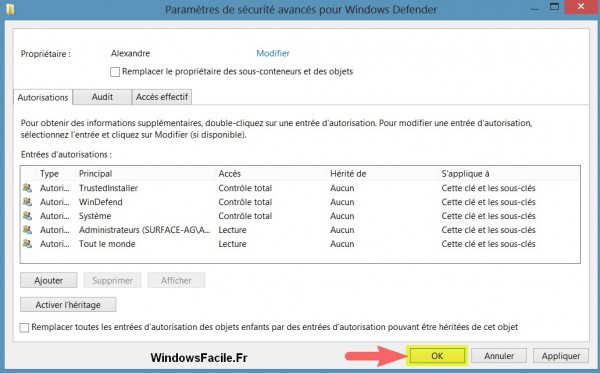Click the Afficher button

(176, 280)
